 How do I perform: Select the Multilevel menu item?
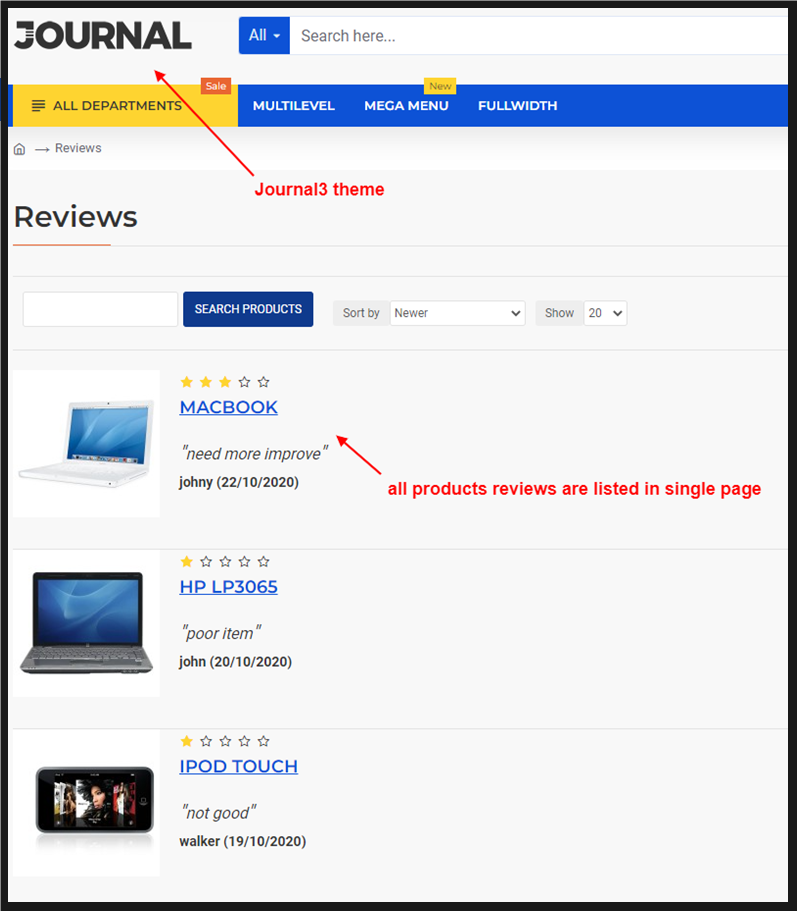tap(293, 106)
